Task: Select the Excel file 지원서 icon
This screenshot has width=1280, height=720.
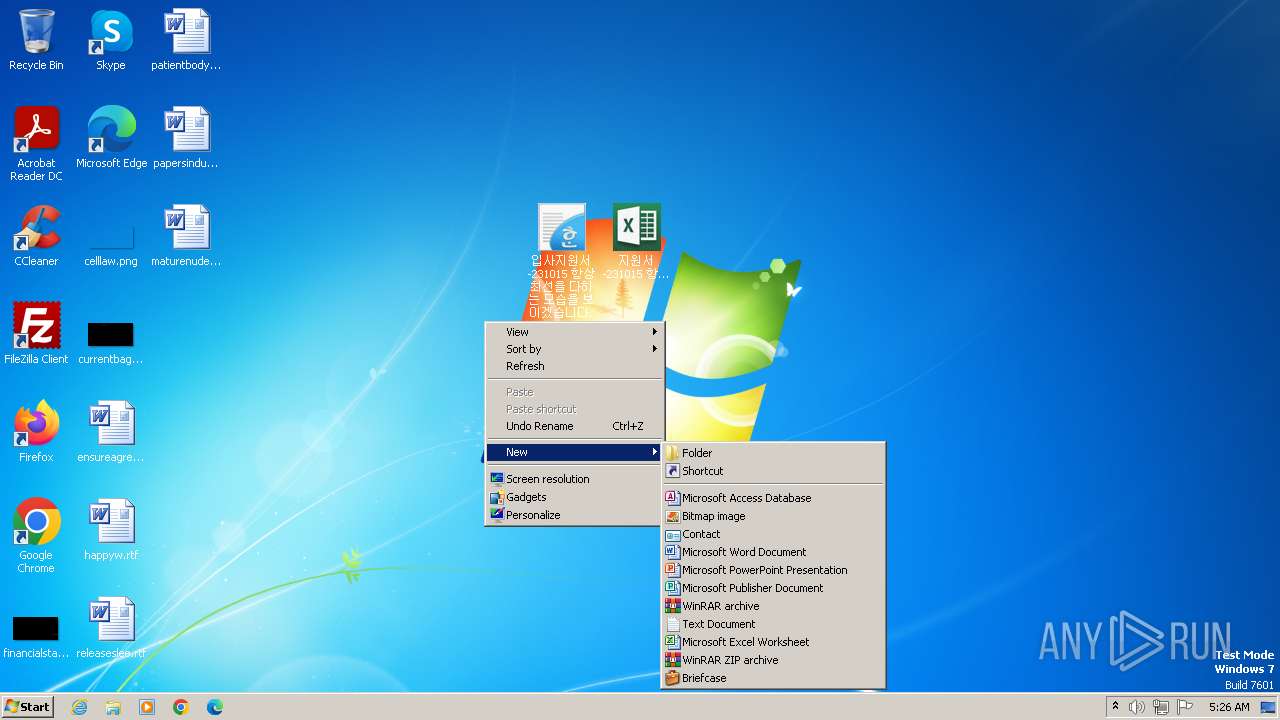Action: (636, 242)
